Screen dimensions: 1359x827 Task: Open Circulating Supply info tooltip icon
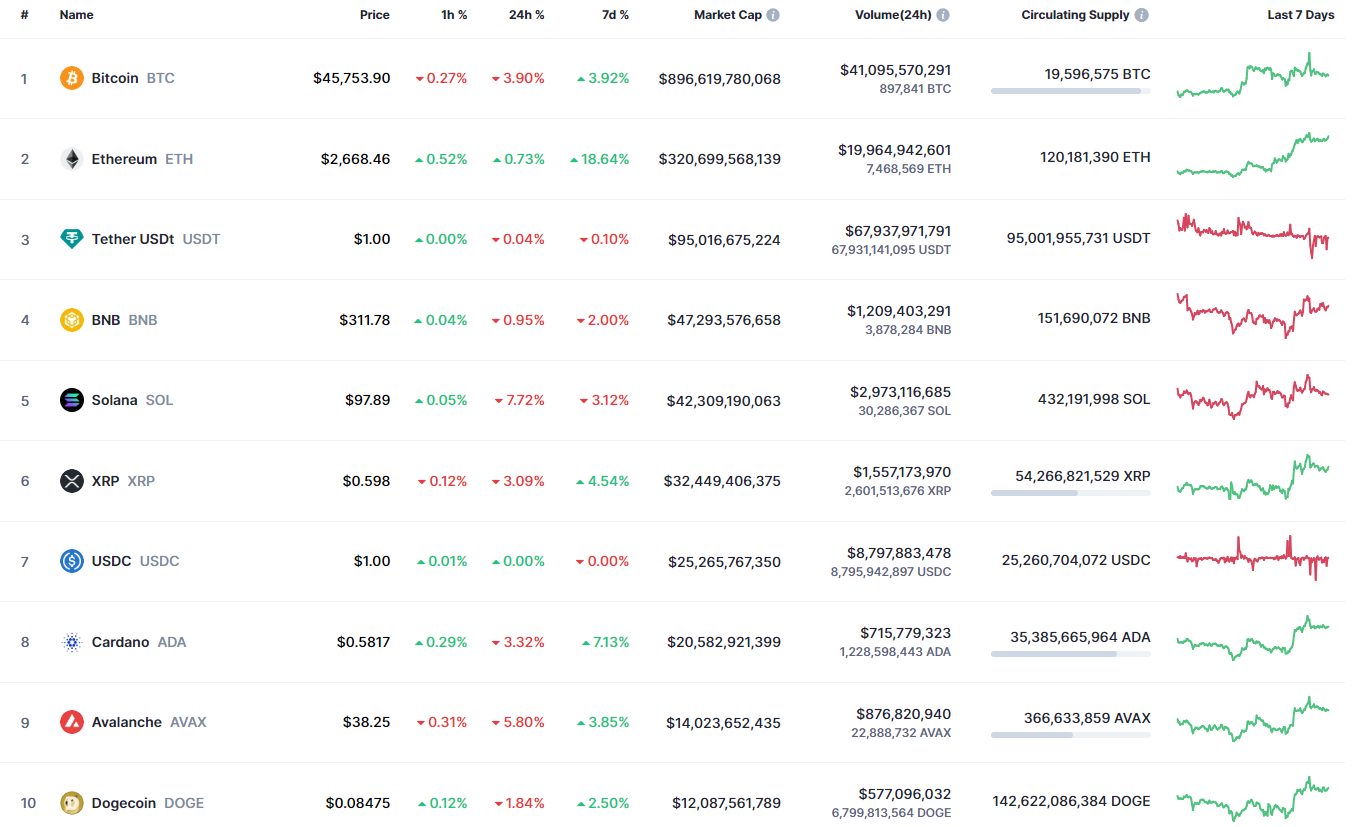click(x=1142, y=16)
